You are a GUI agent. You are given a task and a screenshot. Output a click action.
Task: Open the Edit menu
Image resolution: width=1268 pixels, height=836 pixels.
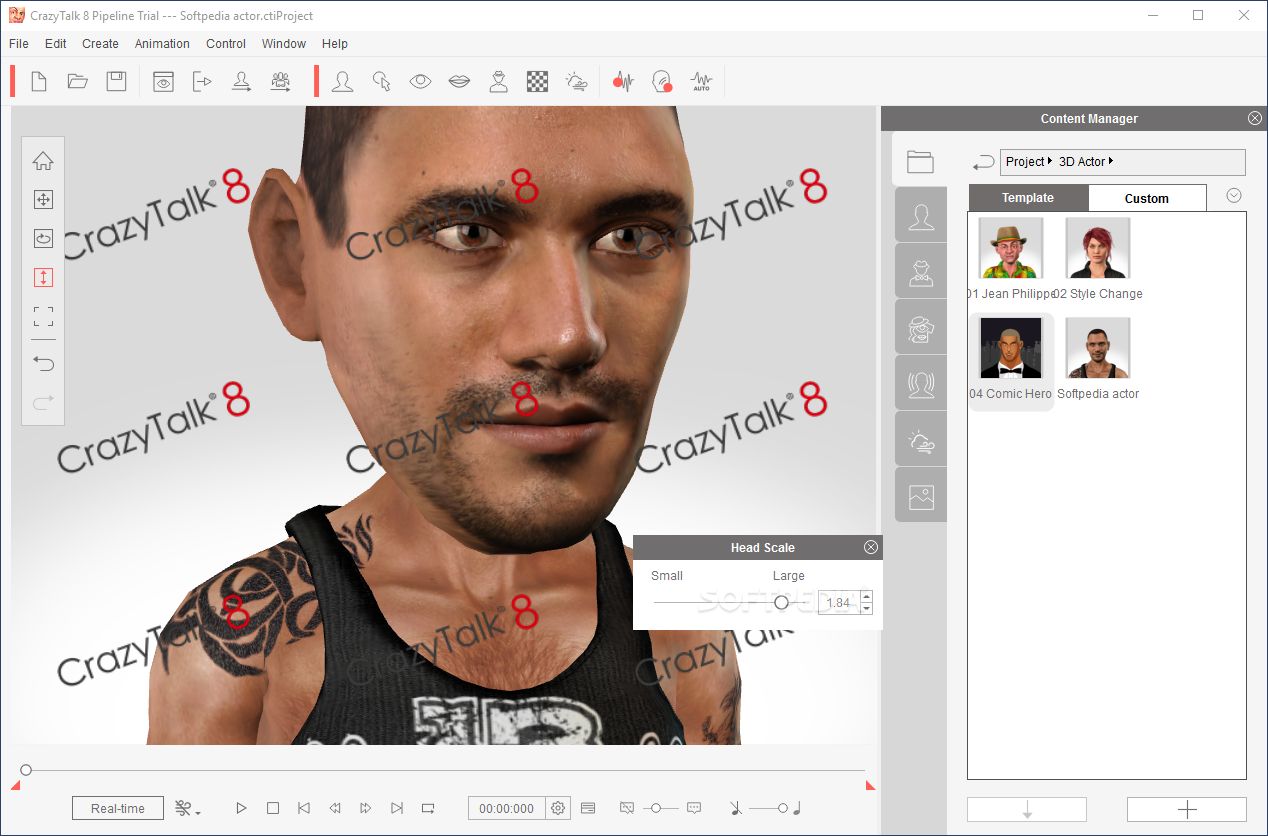coord(56,44)
